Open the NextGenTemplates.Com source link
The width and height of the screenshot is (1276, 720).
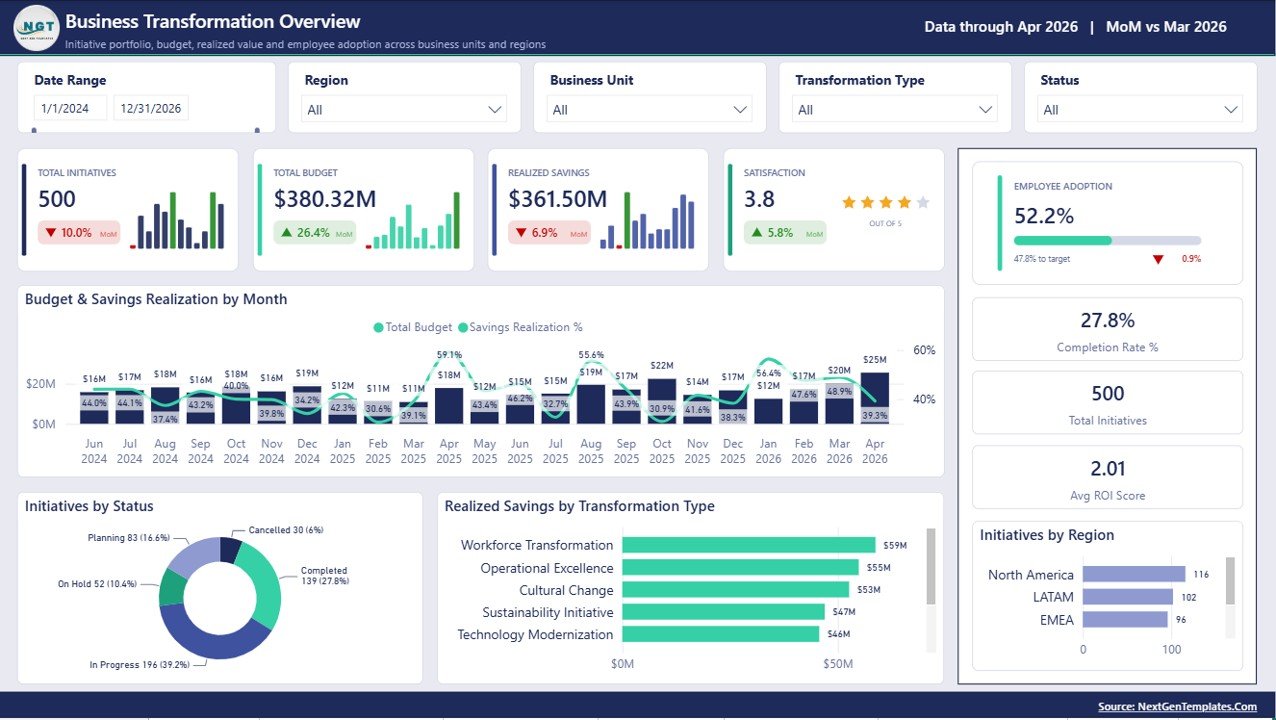point(1177,707)
